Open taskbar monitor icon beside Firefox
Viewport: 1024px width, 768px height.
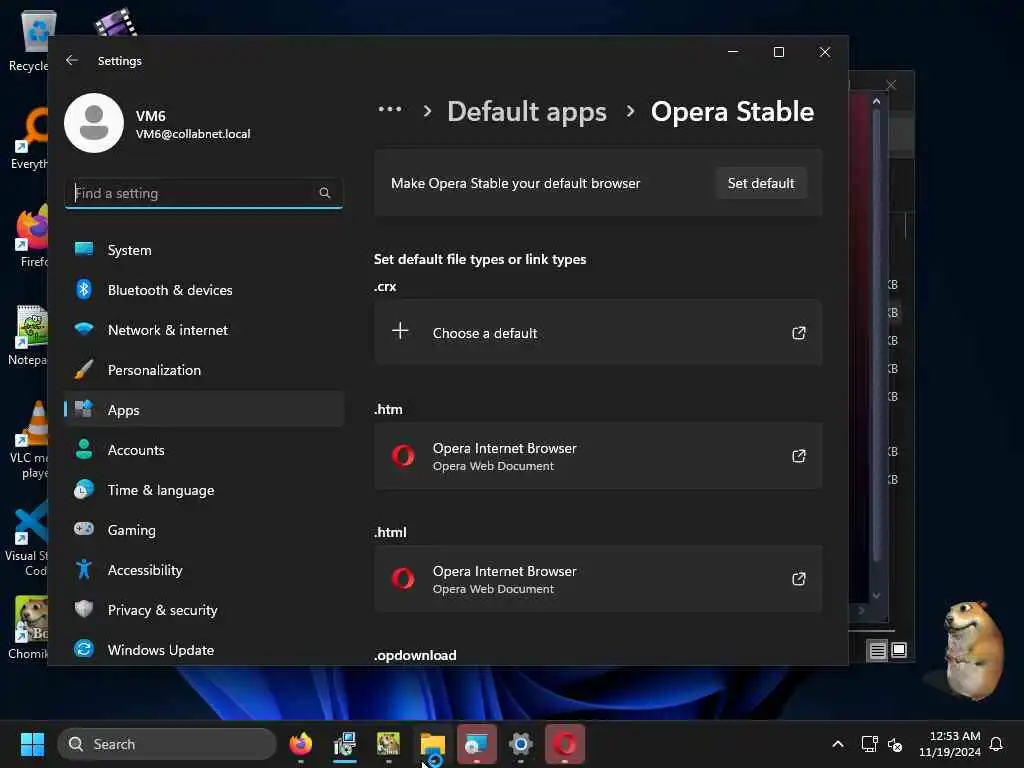coord(344,744)
